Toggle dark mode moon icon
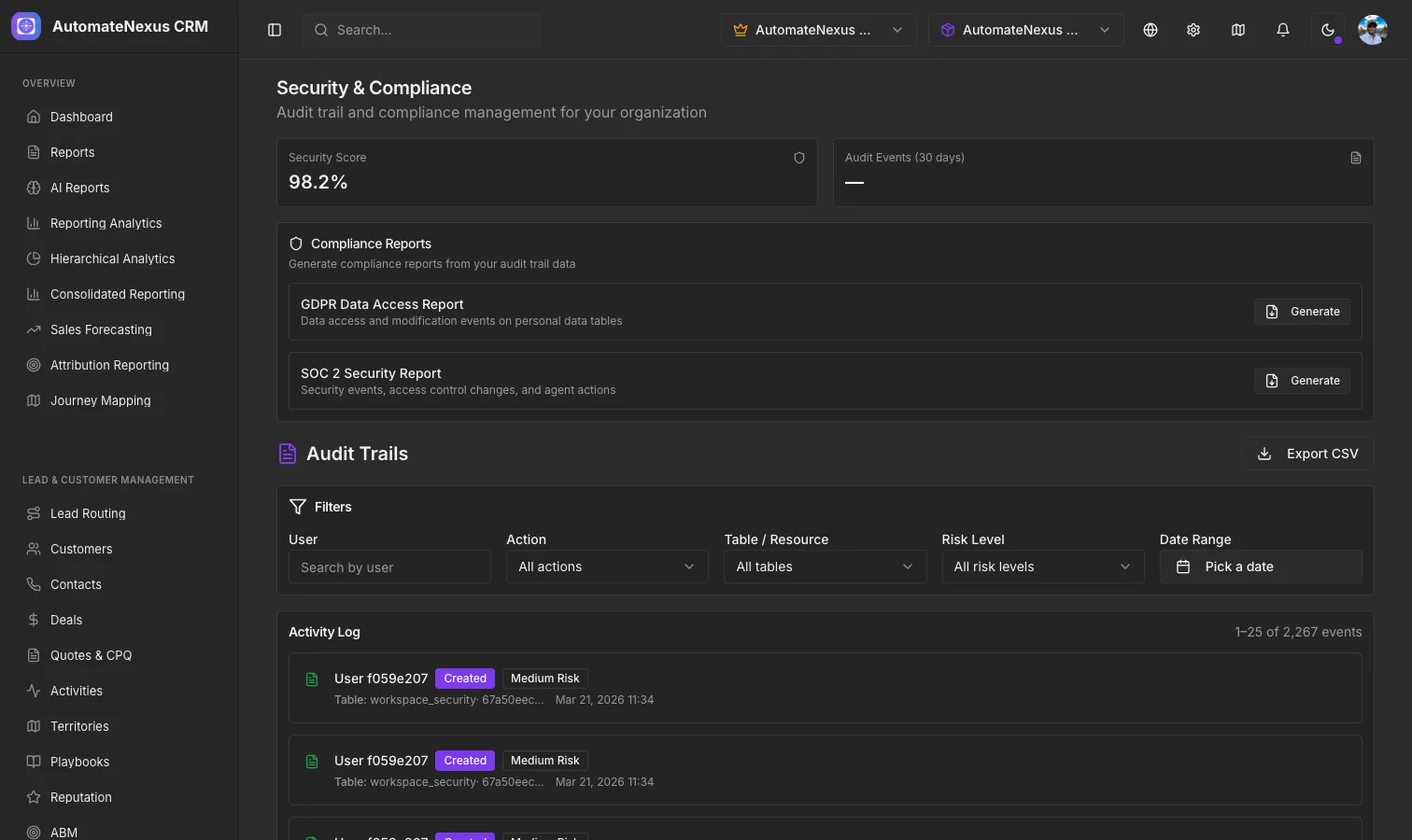Screen dimensions: 1412x840 1328,30
